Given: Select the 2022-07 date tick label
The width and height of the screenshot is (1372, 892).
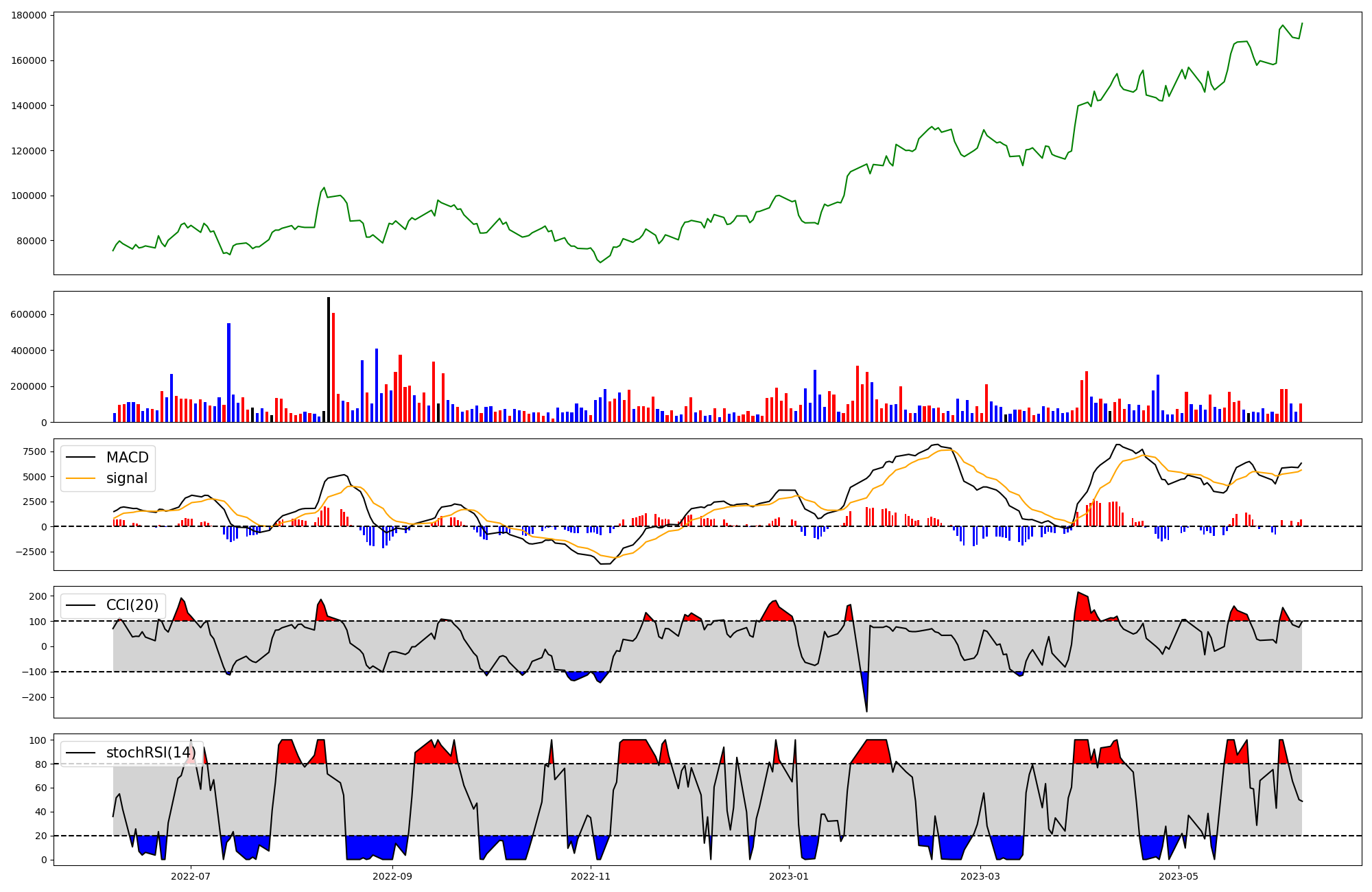Looking at the screenshot, I should (x=190, y=876).
